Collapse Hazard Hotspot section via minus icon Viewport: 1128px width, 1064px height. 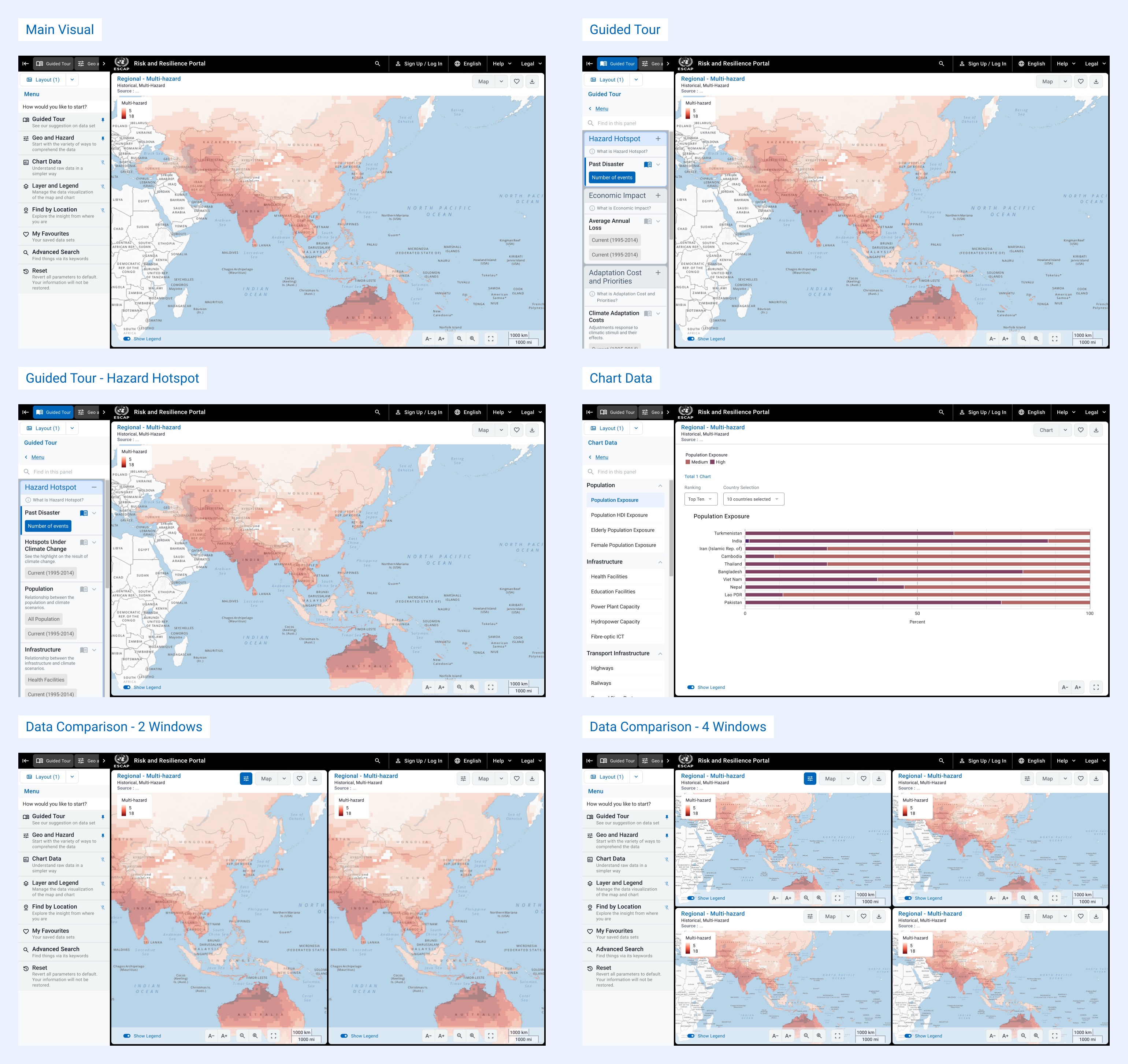(94, 487)
